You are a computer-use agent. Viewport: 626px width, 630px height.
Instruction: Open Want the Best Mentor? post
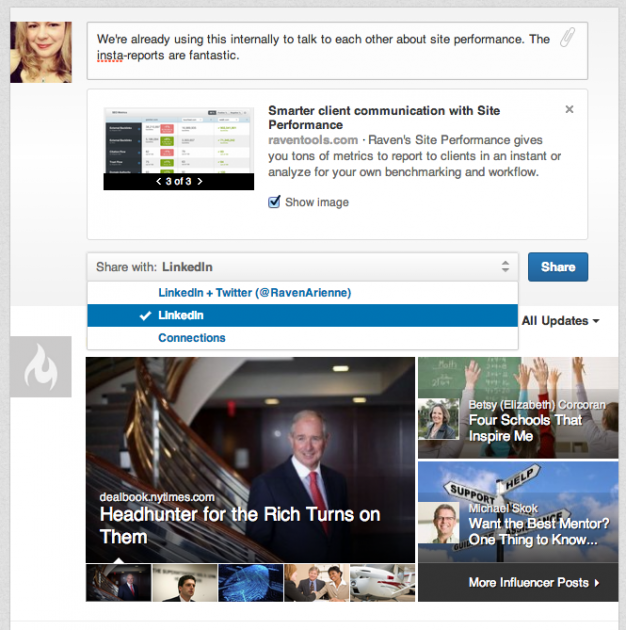538,531
